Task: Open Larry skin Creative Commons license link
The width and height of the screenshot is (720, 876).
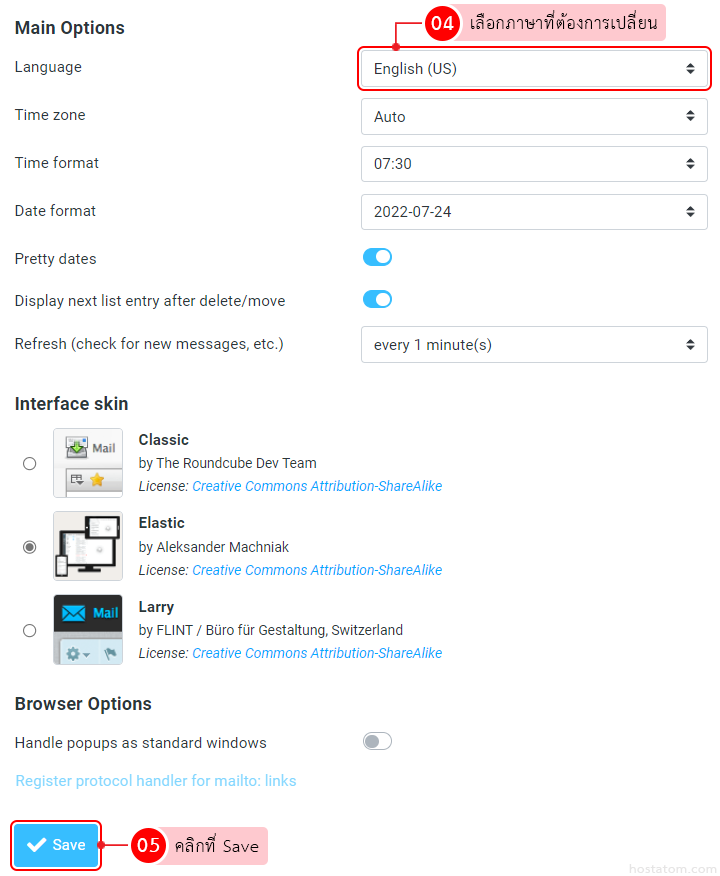Action: coord(317,654)
